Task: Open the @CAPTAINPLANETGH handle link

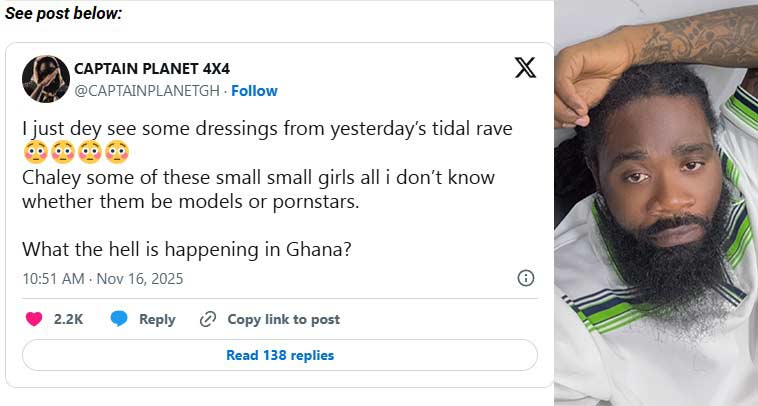Action: 147,91
